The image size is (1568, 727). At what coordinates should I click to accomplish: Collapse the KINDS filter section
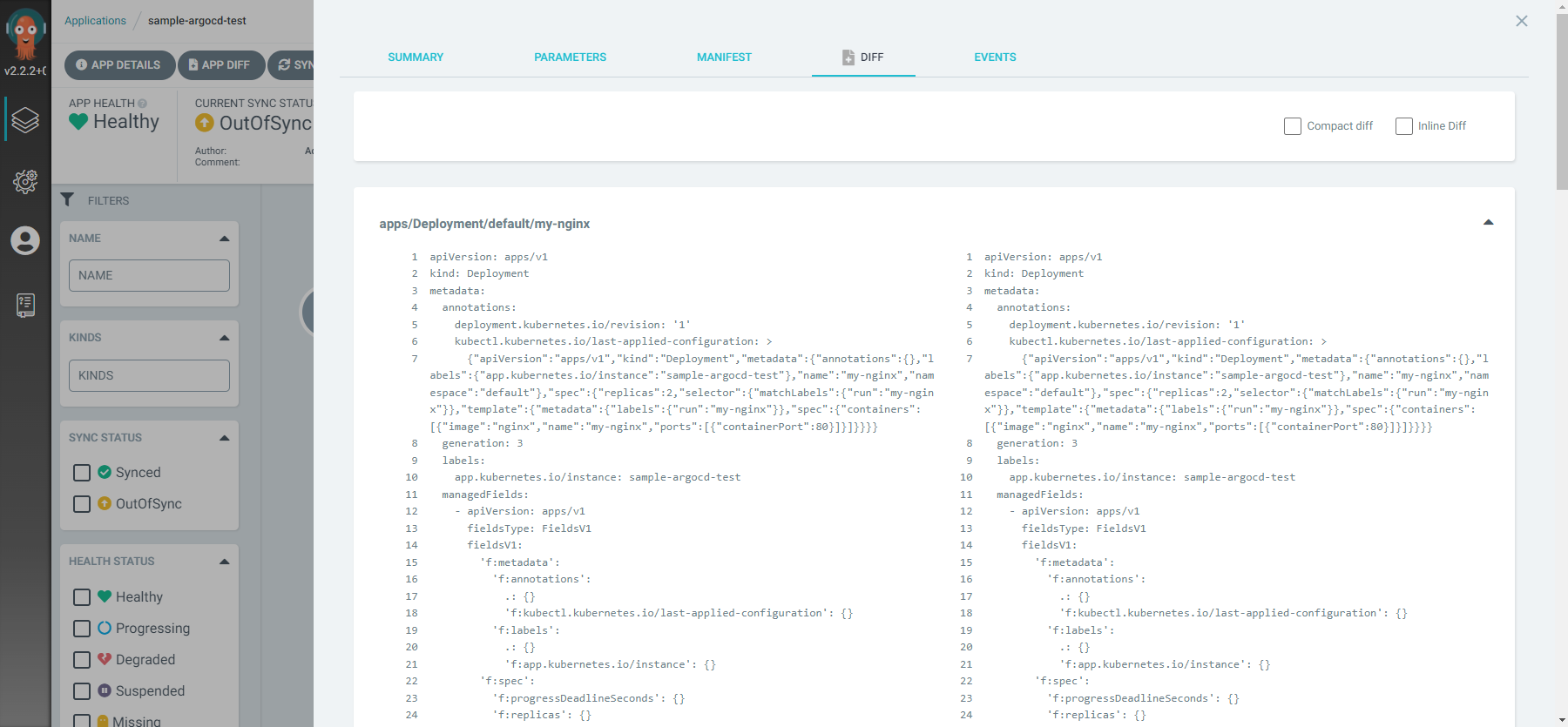225,338
